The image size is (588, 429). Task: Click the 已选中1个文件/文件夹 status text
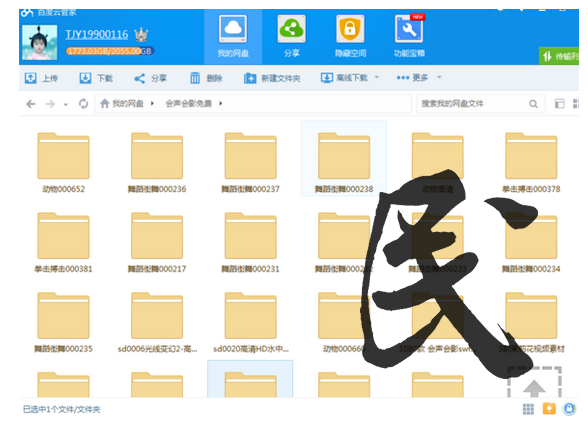click(62, 410)
